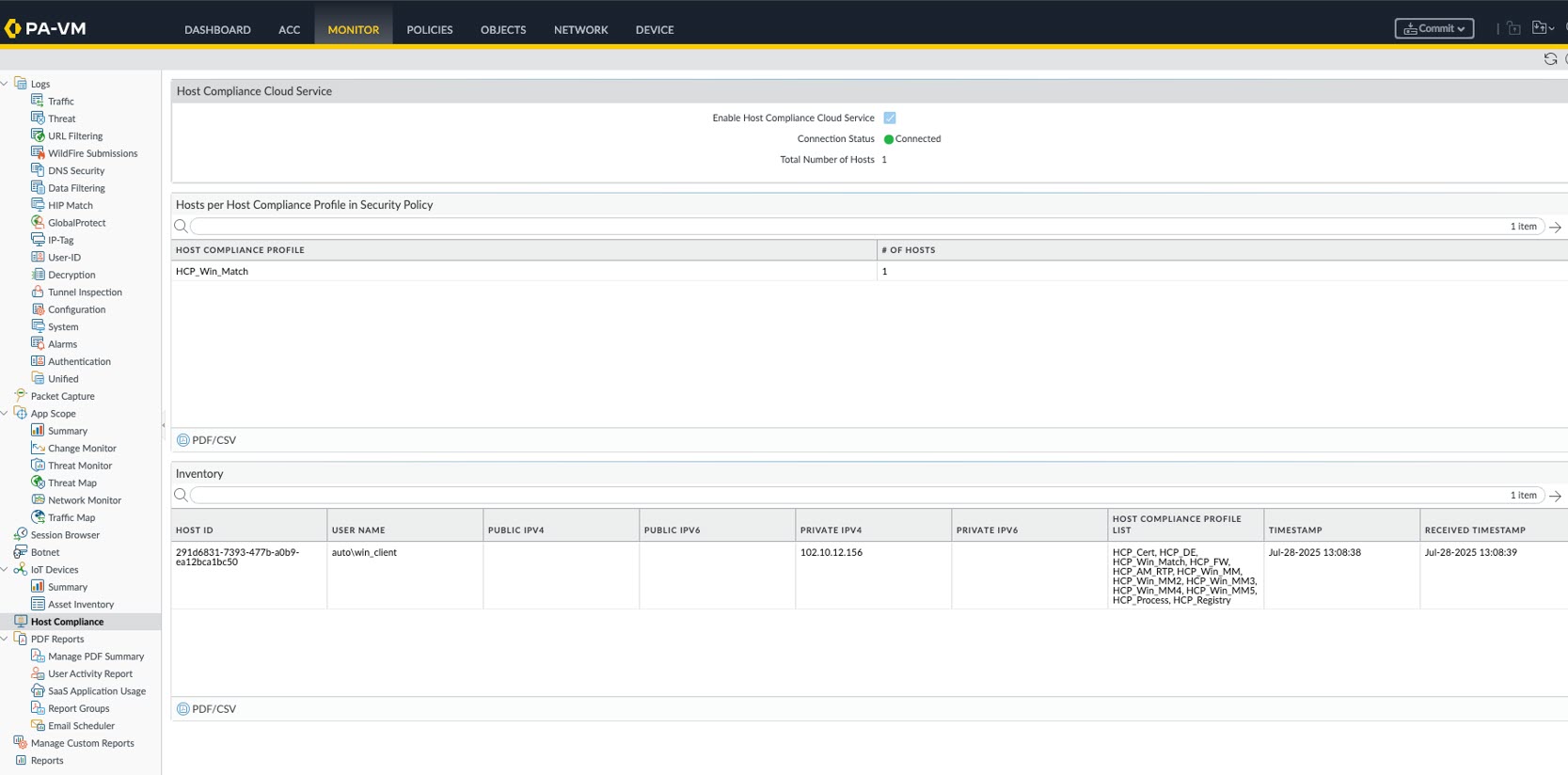Click the Inventory search magnifier icon
Viewport: 1568px width, 775px height.
click(181, 496)
